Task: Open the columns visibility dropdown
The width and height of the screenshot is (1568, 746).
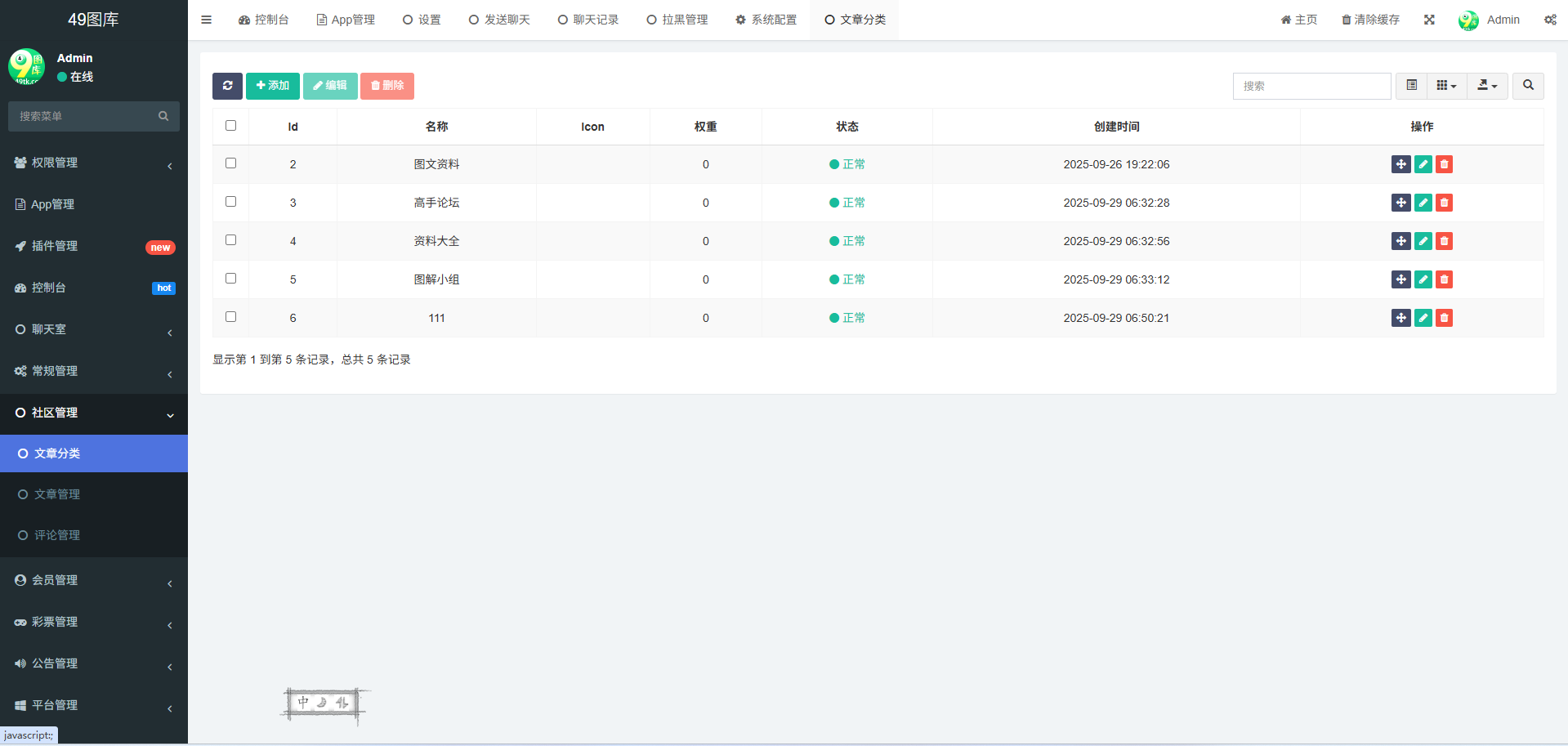Action: pyautogui.click(x=1446, y=86)
